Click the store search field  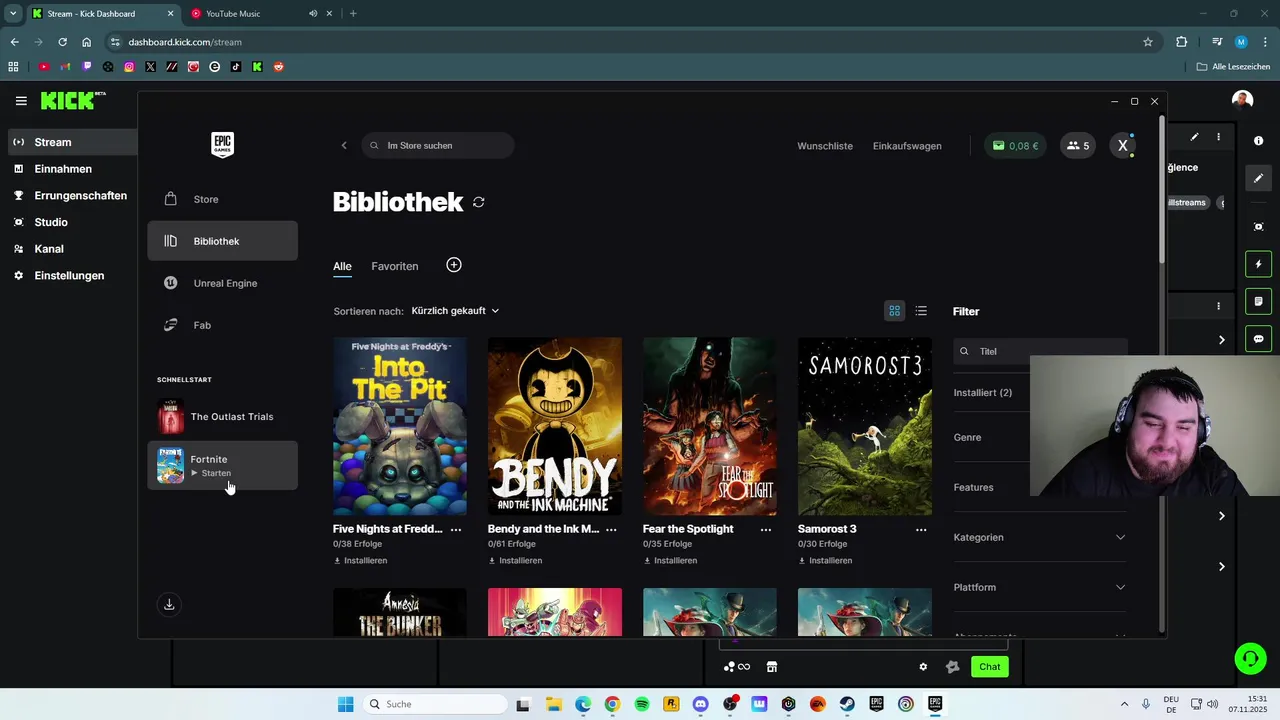[x=438, y=146]
